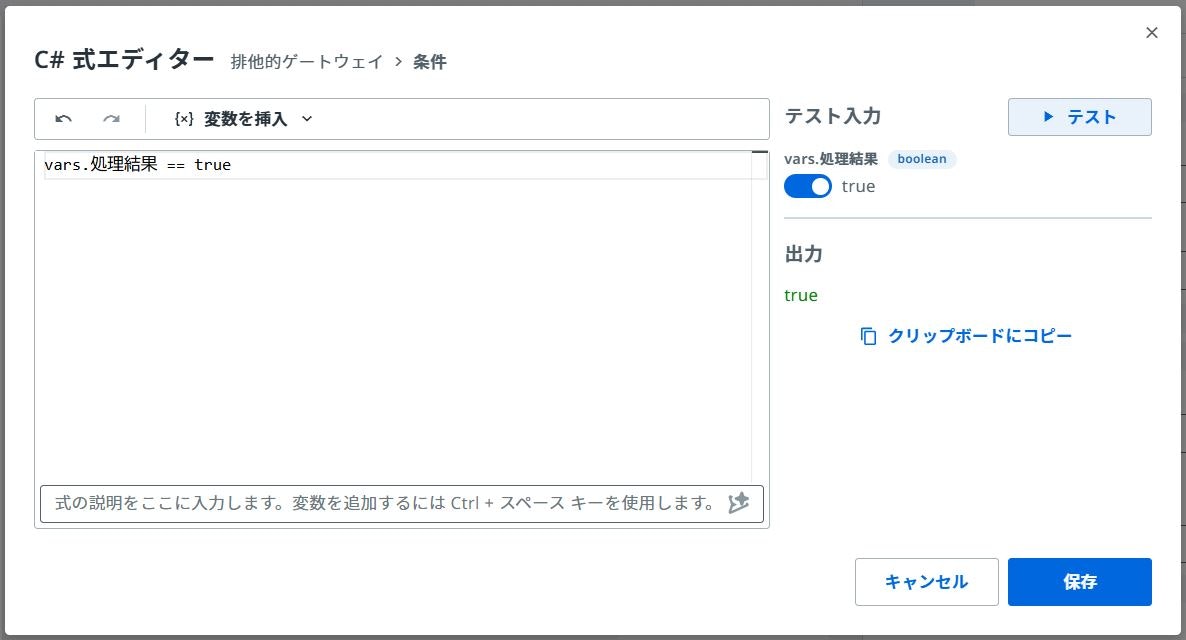Click the redo arrow icon
The height and width of the screenshot is (640, 1186).
112,118
